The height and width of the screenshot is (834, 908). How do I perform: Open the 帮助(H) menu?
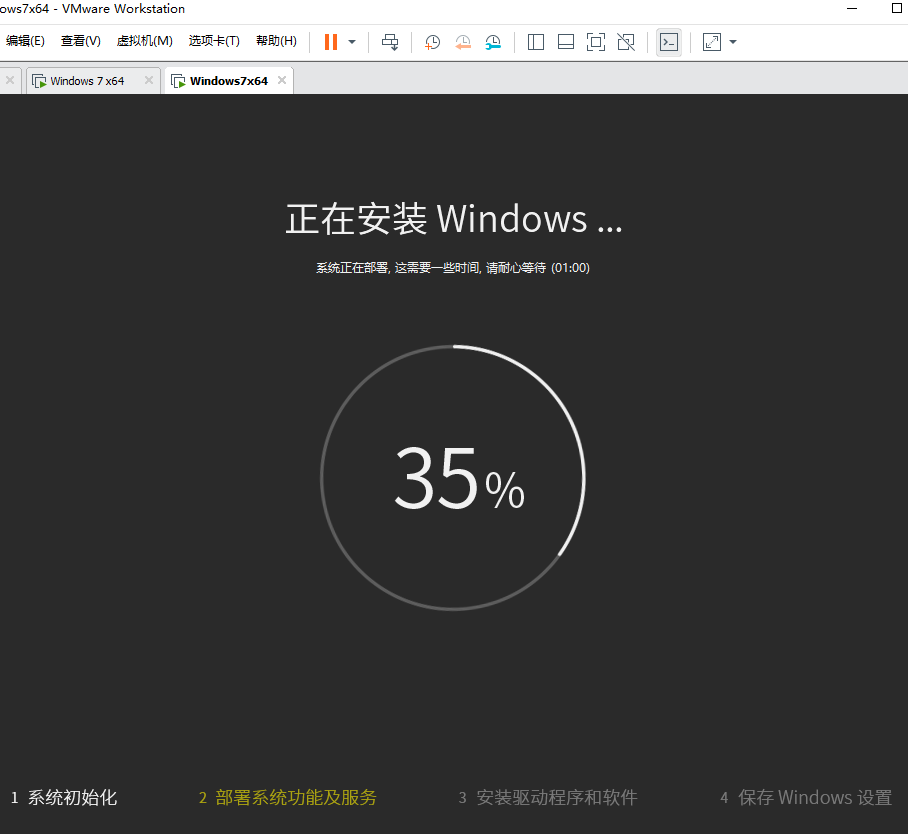[276, 41]
